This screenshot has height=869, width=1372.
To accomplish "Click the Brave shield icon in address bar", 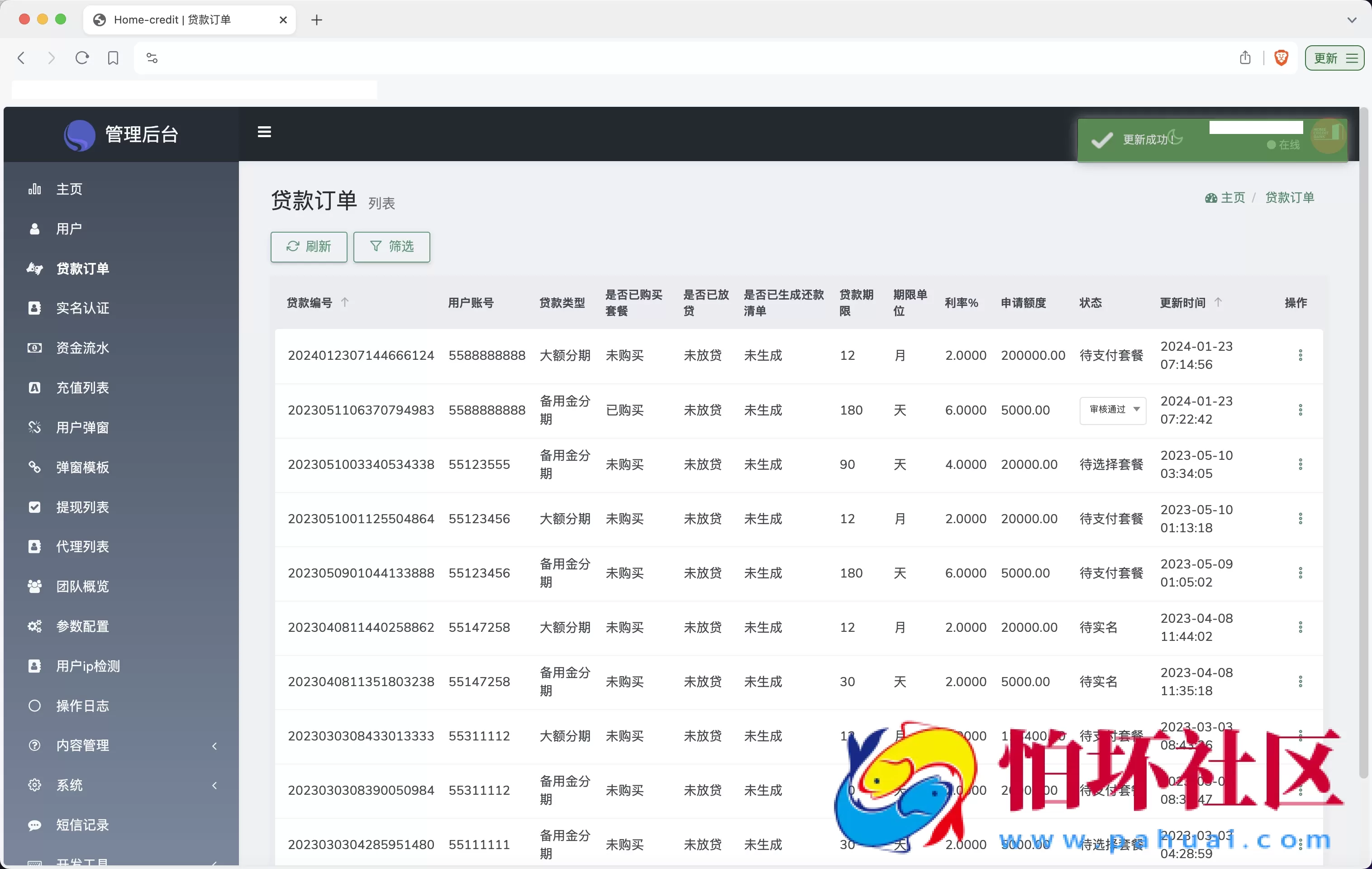I will tap(1281, 57).
